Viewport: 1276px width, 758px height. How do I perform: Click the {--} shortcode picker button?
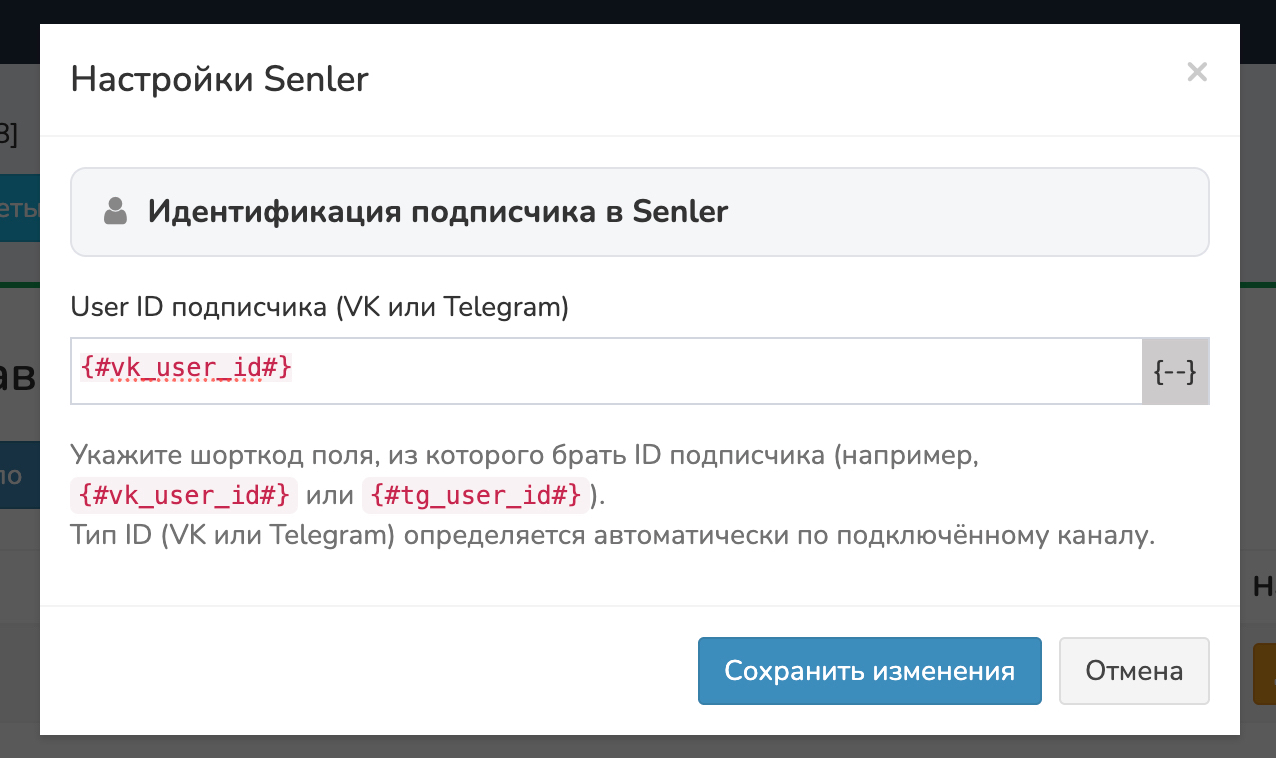click(x=1175, y=372)
